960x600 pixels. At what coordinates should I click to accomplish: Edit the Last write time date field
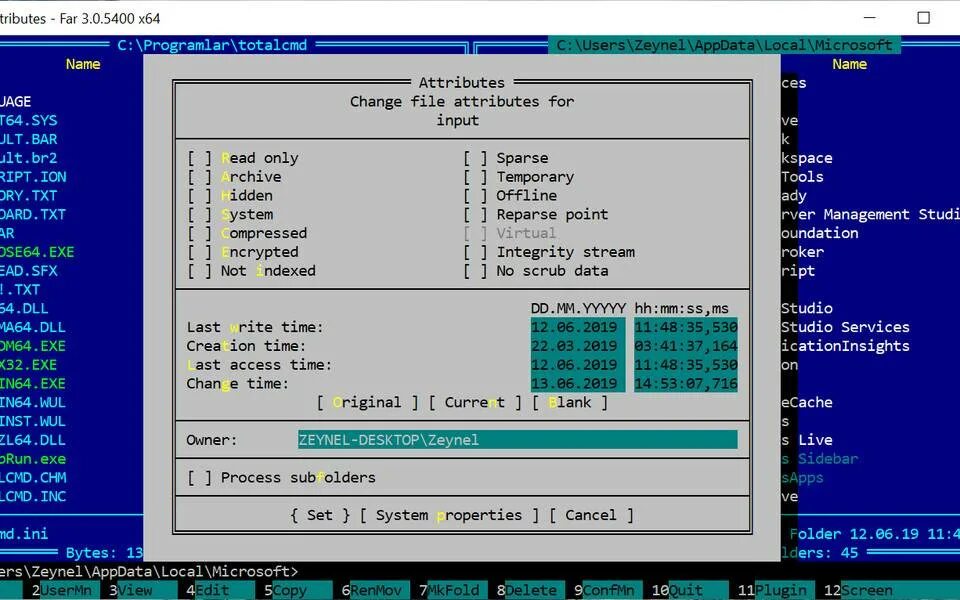point(576,326)
